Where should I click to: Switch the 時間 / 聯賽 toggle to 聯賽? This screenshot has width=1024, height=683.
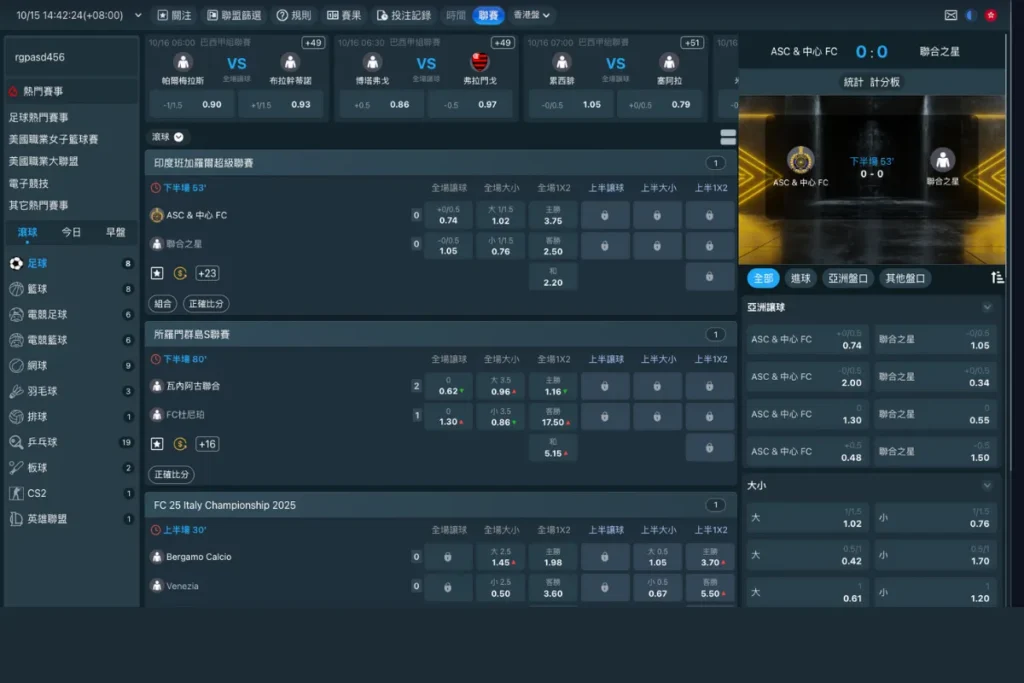point(488,15)
